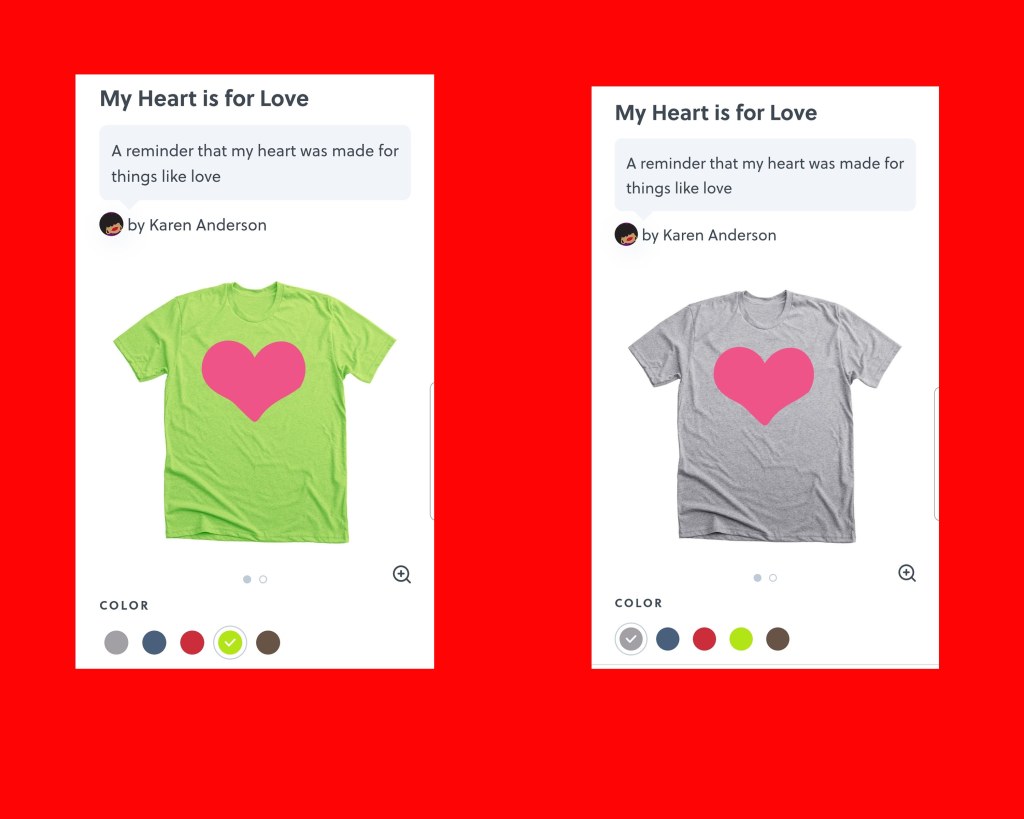Go to second image dot under green shirt

(x=263, y=579)
